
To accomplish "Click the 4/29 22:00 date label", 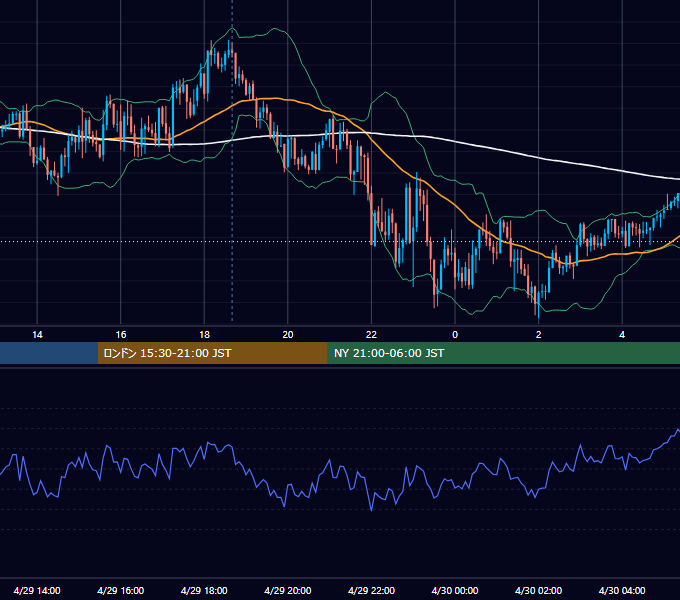I will 371,590.
